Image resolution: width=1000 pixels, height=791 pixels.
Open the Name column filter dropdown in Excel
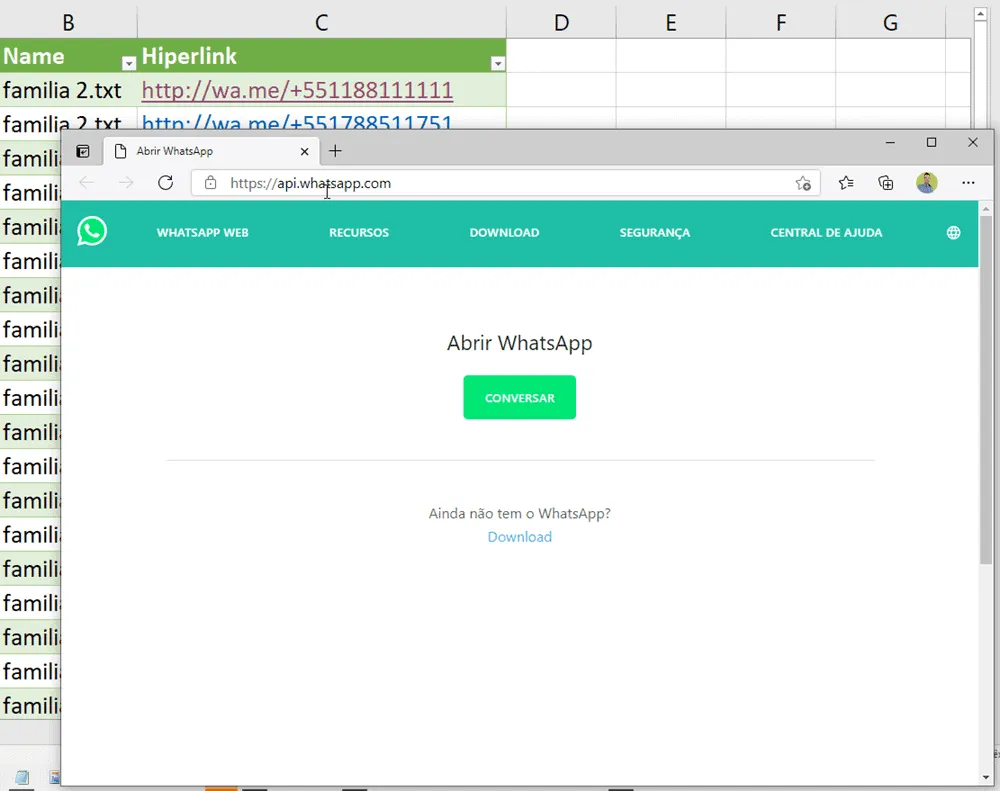pyautogui.click(x=129, y=63)
